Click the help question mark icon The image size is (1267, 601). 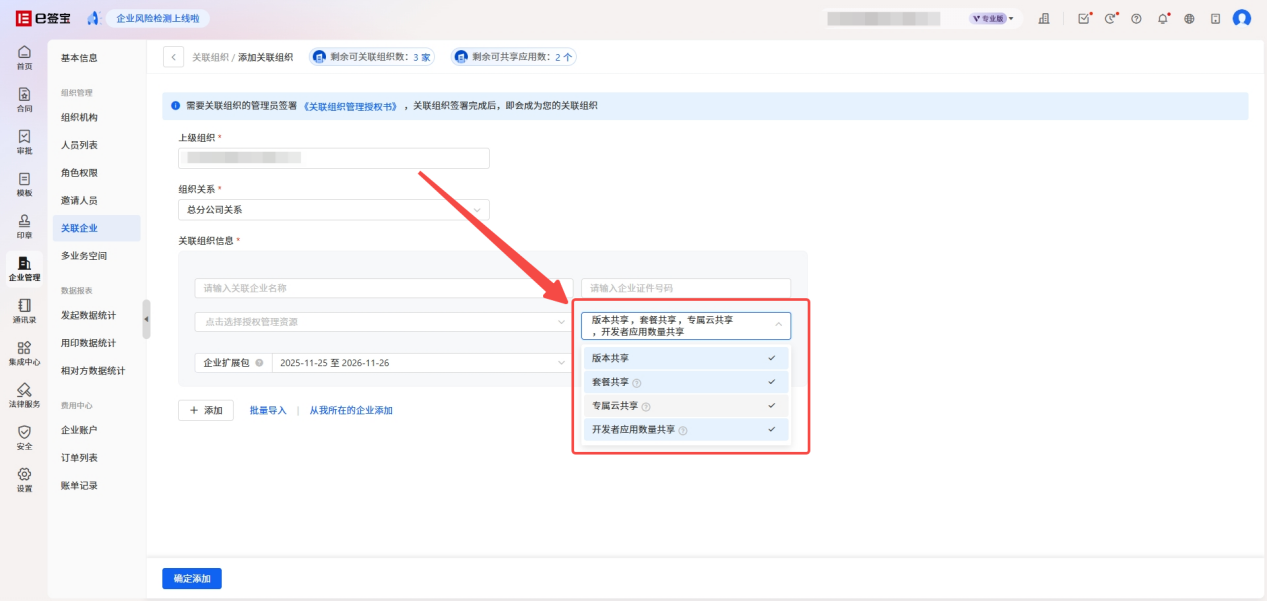[x=1136, y=18]
